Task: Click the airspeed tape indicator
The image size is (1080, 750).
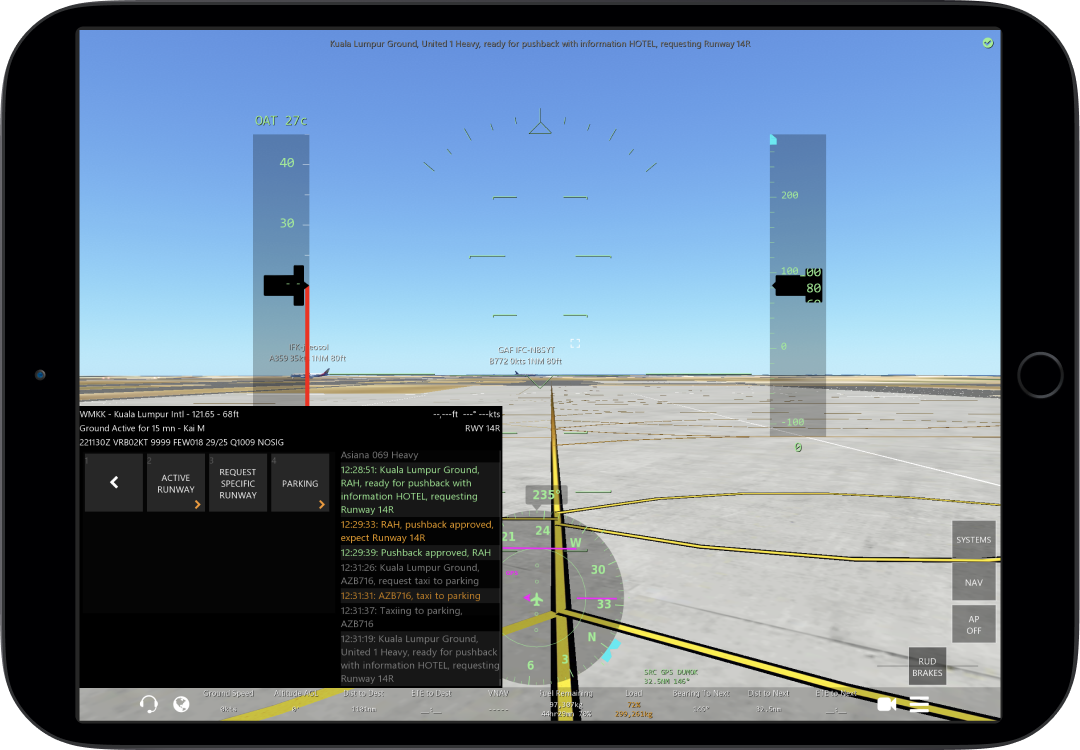Action: click(x=281, y=270)
